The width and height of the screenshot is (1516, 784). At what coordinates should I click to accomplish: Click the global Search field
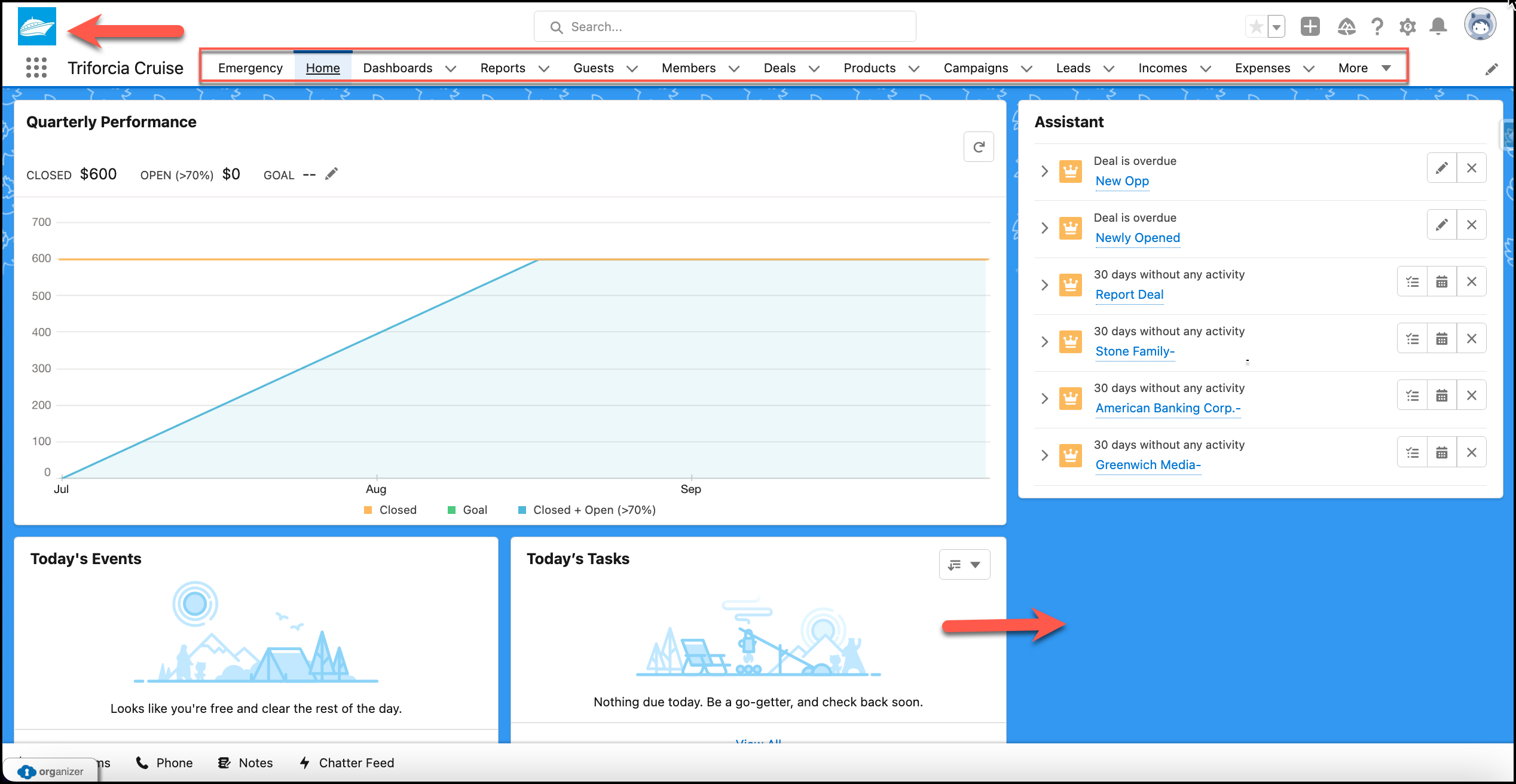tap(725, 27)
